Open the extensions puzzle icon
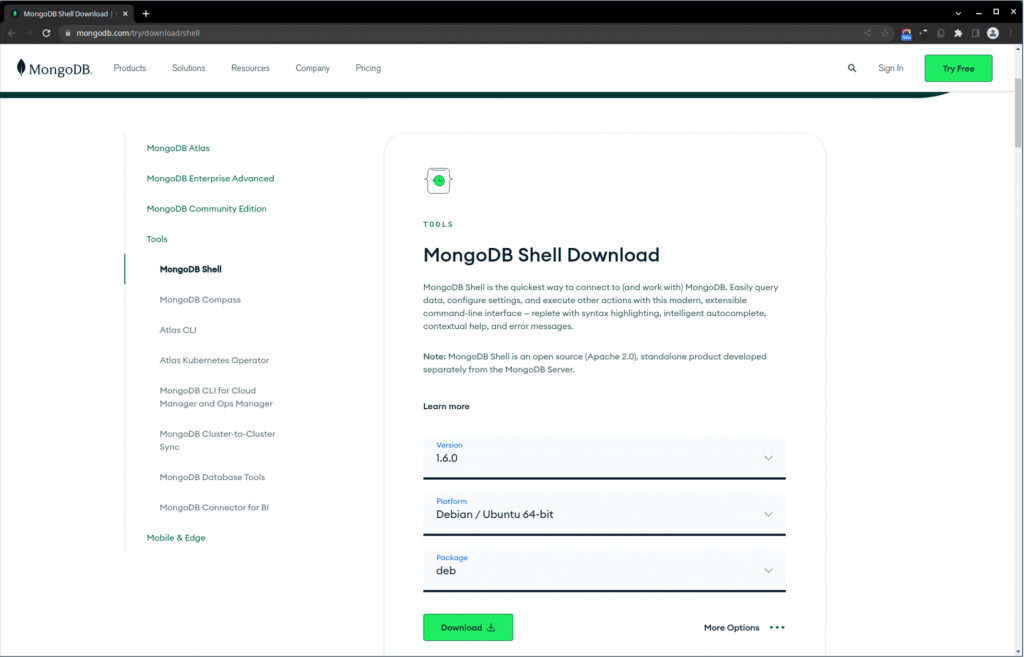The height and width of the screenshot is (657, 1024). pos(958,33)
